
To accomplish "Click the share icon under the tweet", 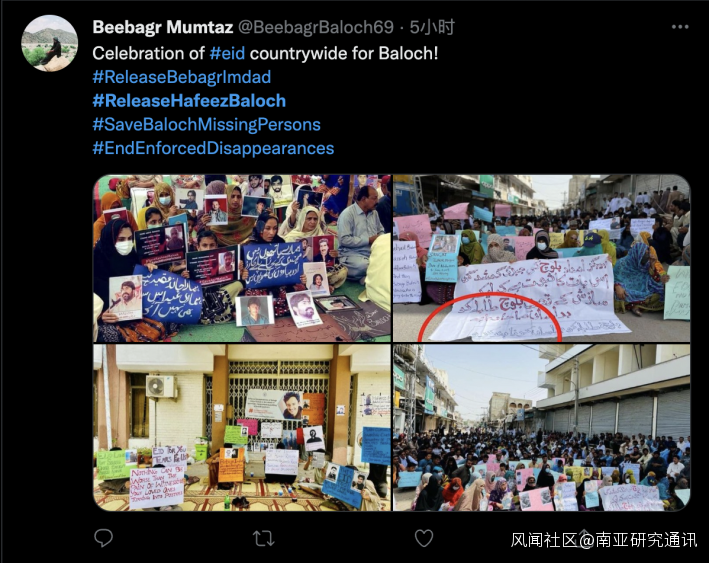I will 584,537.
